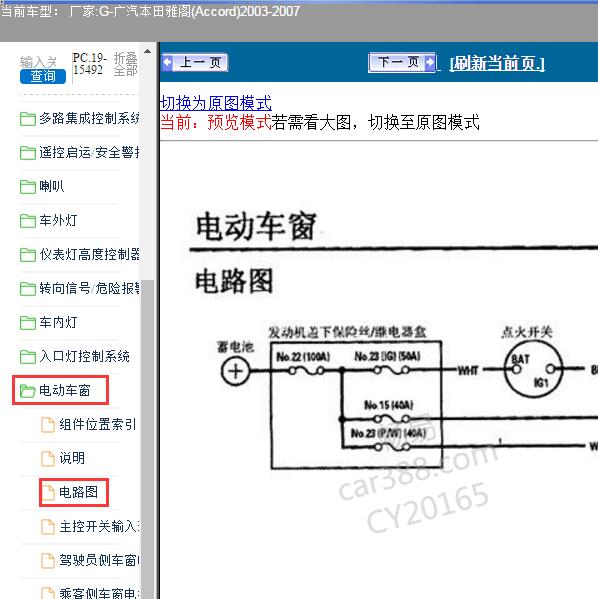Click the folder icon beside 多路集成控制系统
This screenshot has height=599, width=598.
tap(28, 119)
